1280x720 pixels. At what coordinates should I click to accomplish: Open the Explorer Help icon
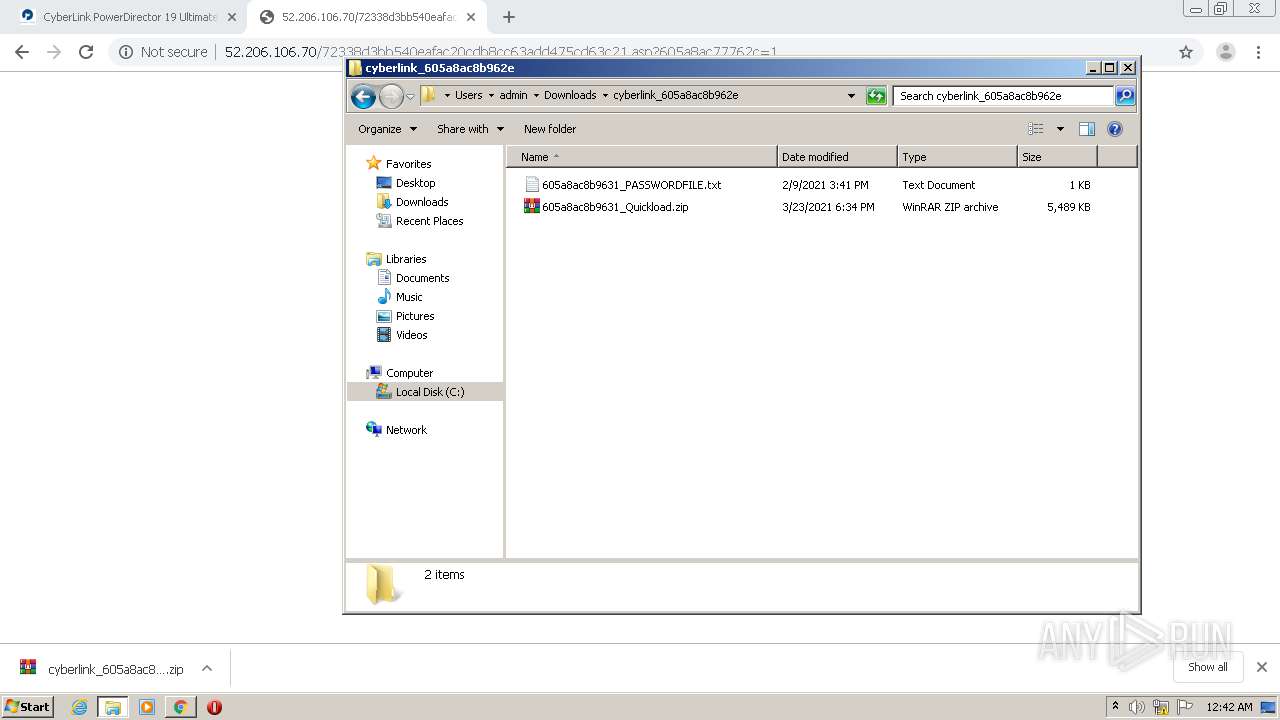tap(1115, 129)
